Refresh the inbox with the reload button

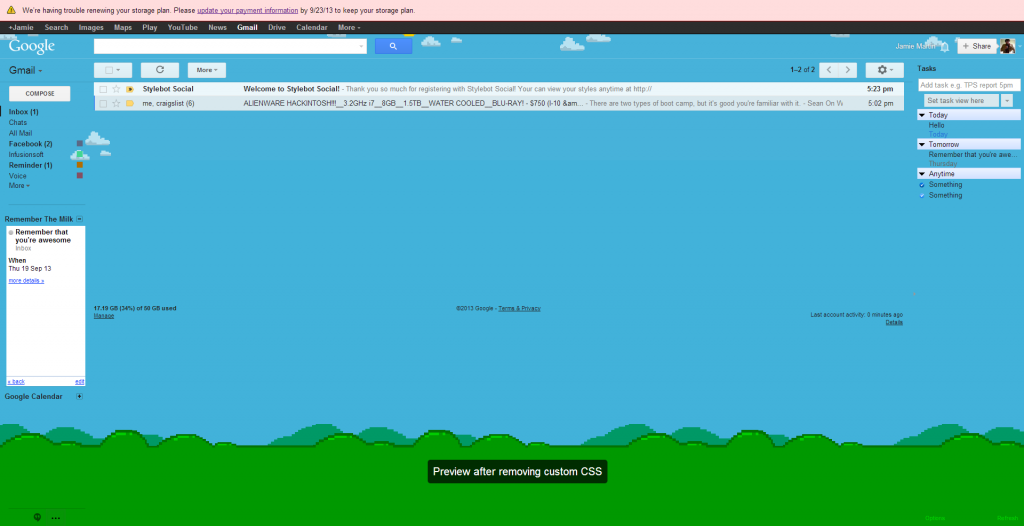[160, 70]
